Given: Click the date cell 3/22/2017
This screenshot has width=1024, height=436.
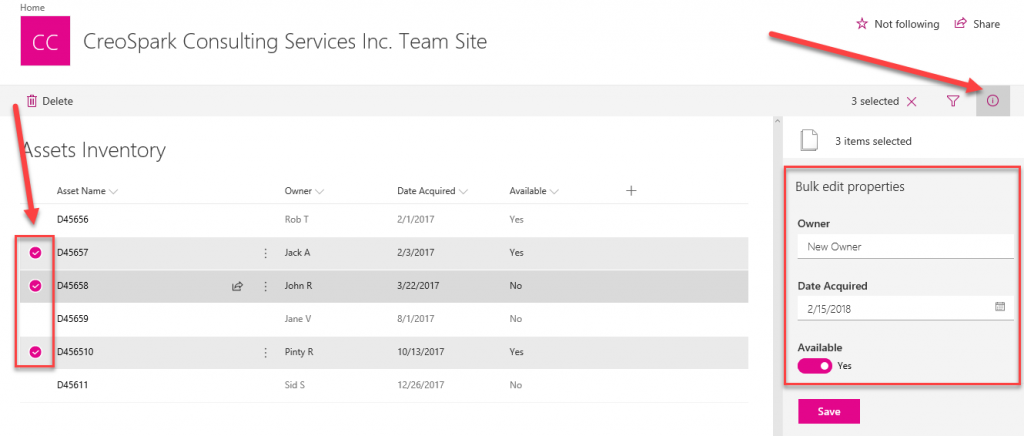Looking at the screenshot, I should click(x=418, y=286).
